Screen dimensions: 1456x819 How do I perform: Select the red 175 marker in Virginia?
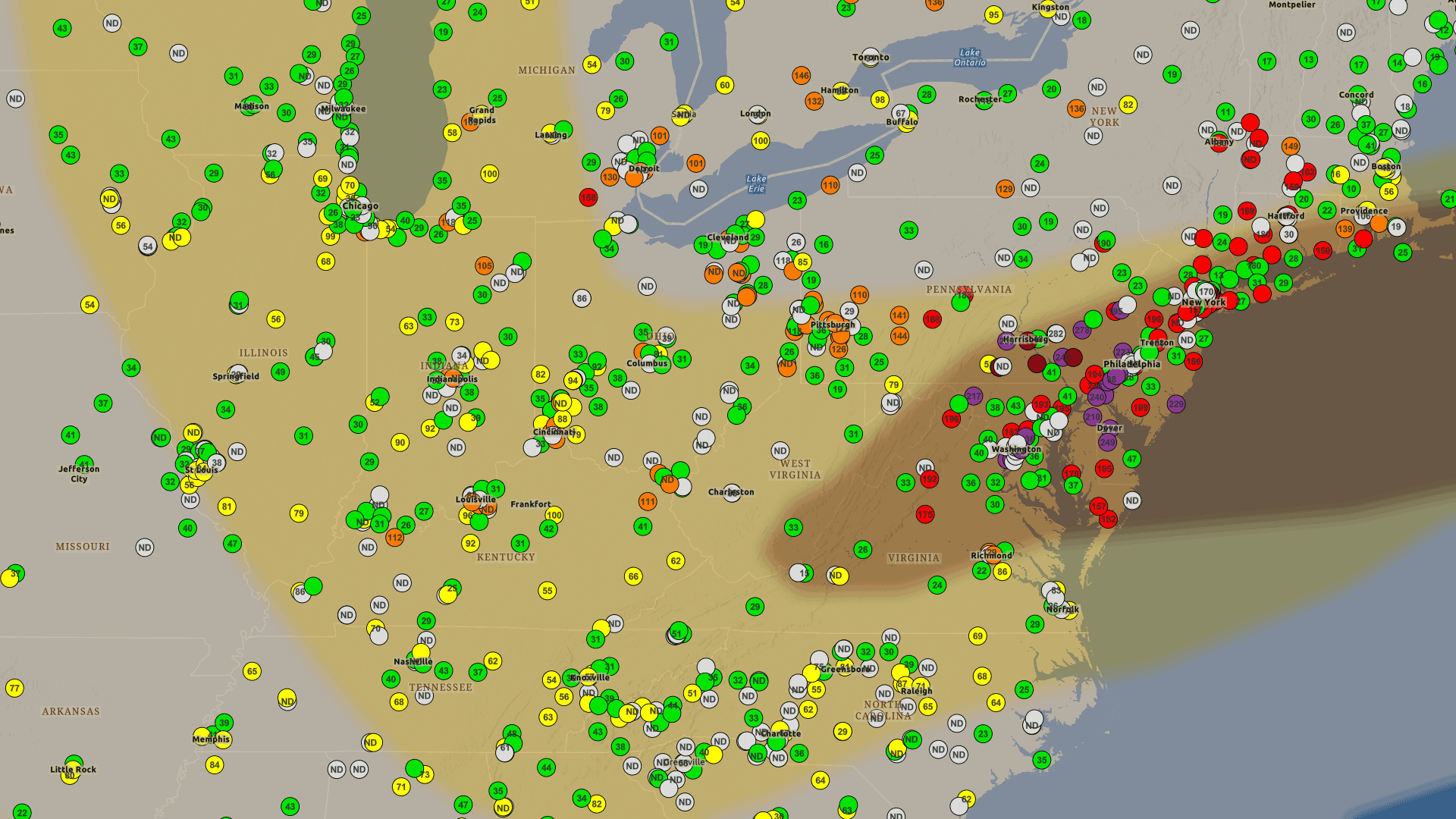[925, 515]
